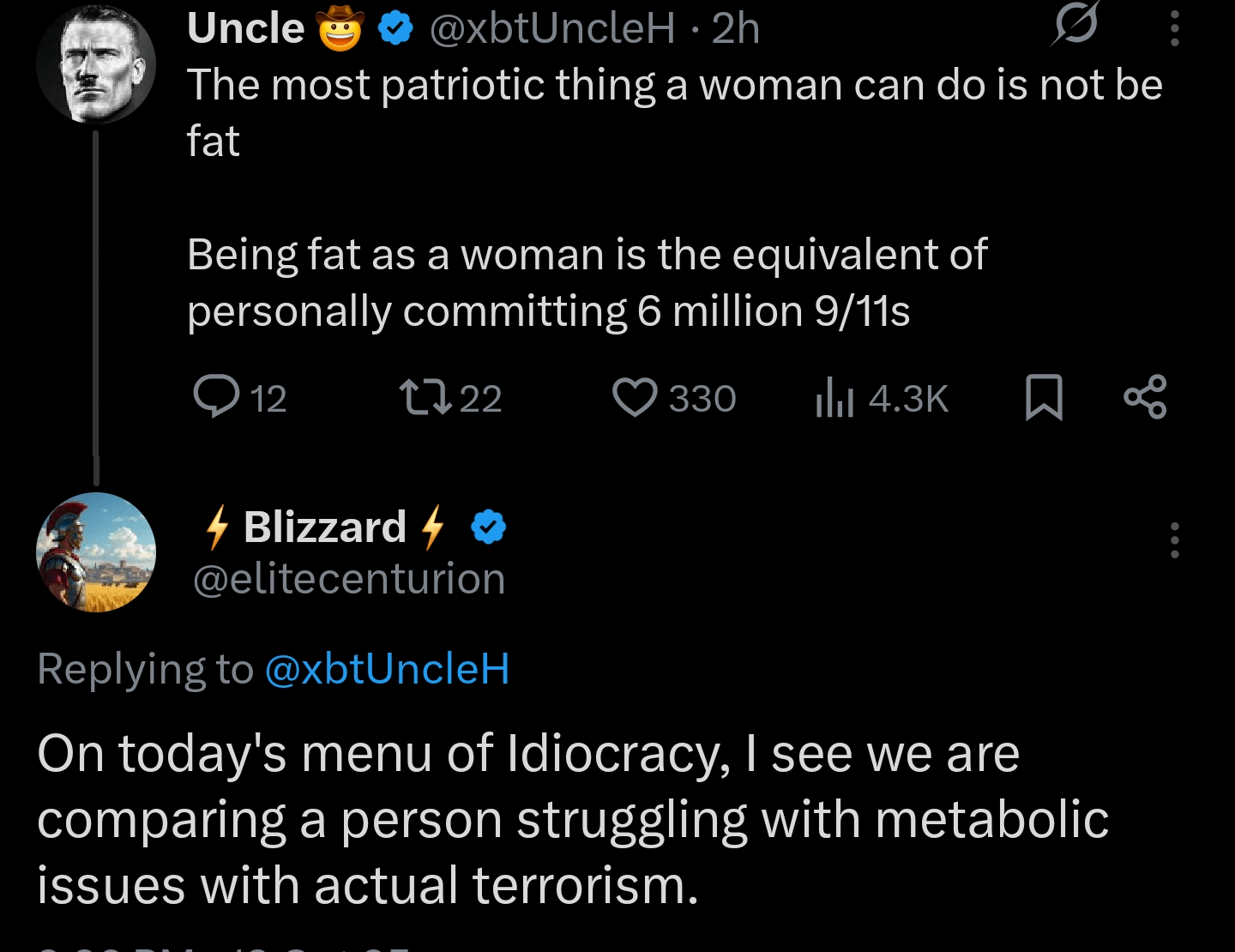Like Uncle's tweet with the heart icon
The width and height of the screenshot is (1235, 952).
(635, 397)
